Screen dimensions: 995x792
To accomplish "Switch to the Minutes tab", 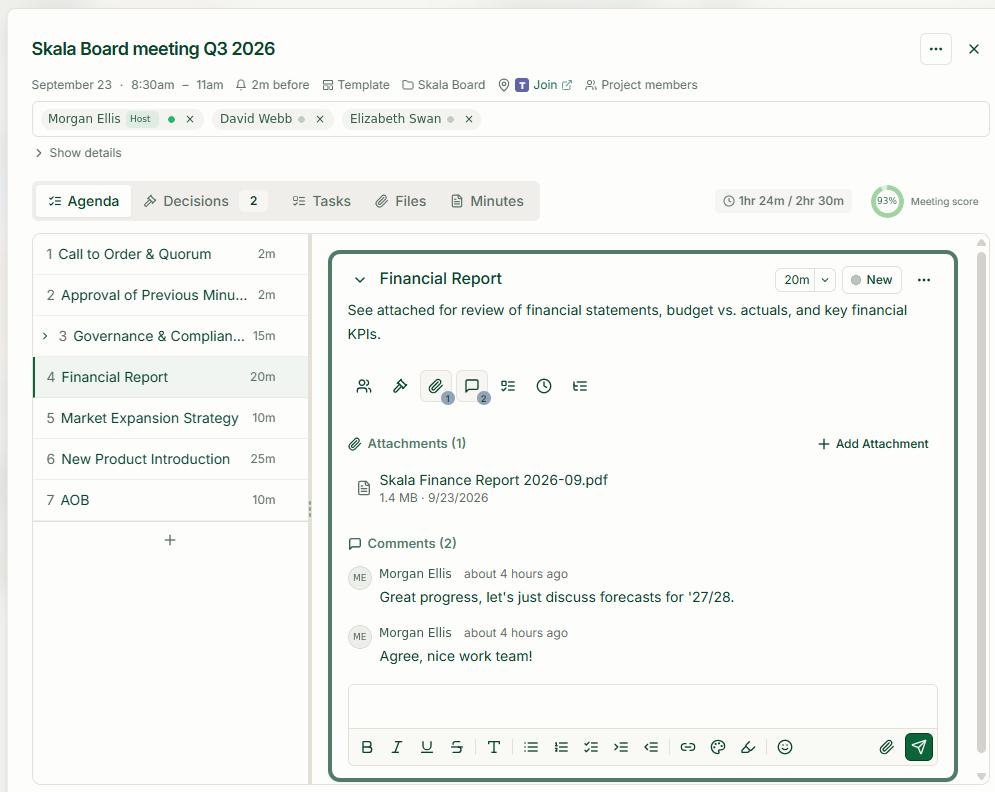I will click(487, 201).
